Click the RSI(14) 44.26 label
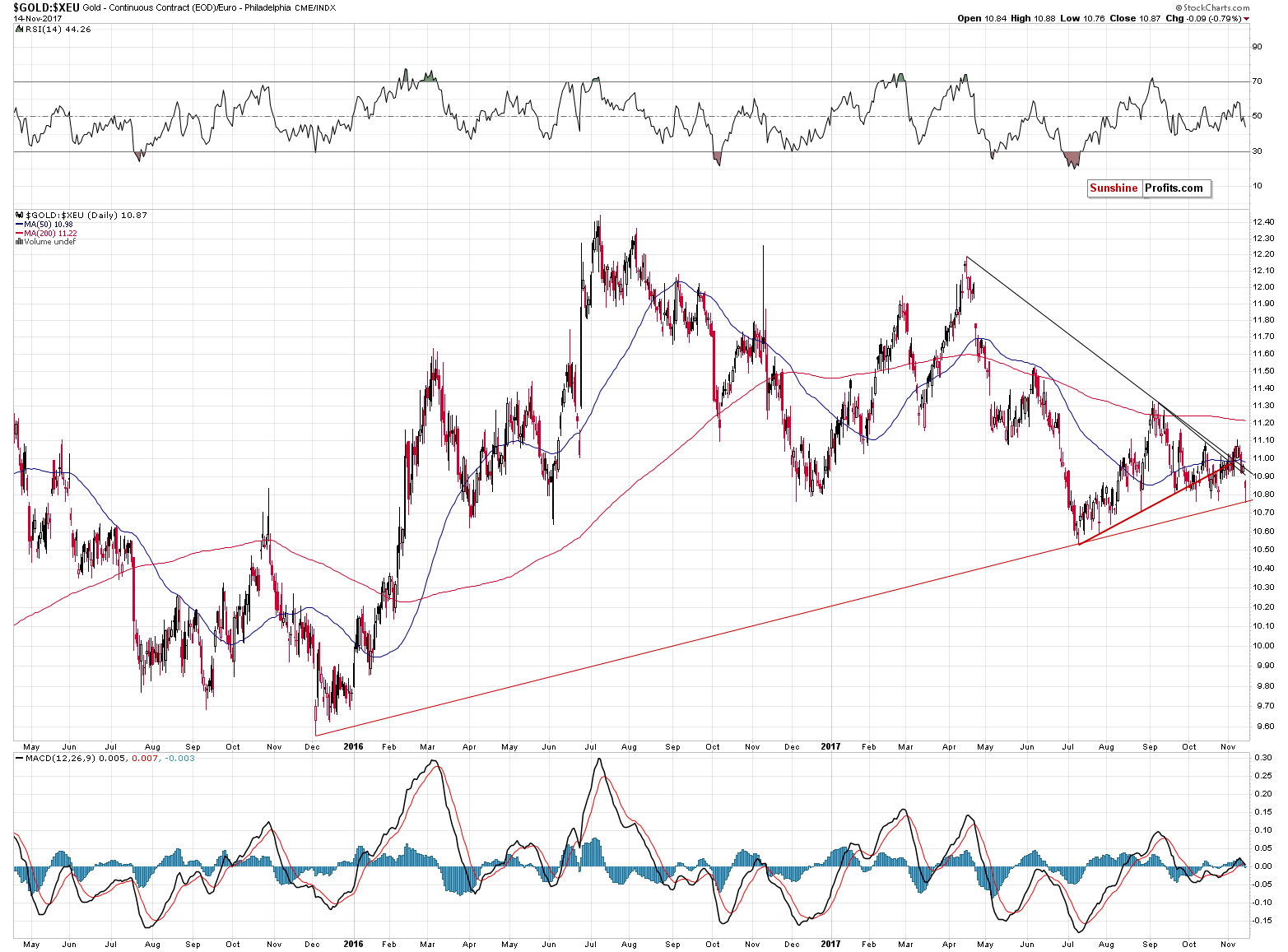Image resolution: width=1288 pixels, height=952 pixels. click(x=58, y=29)
